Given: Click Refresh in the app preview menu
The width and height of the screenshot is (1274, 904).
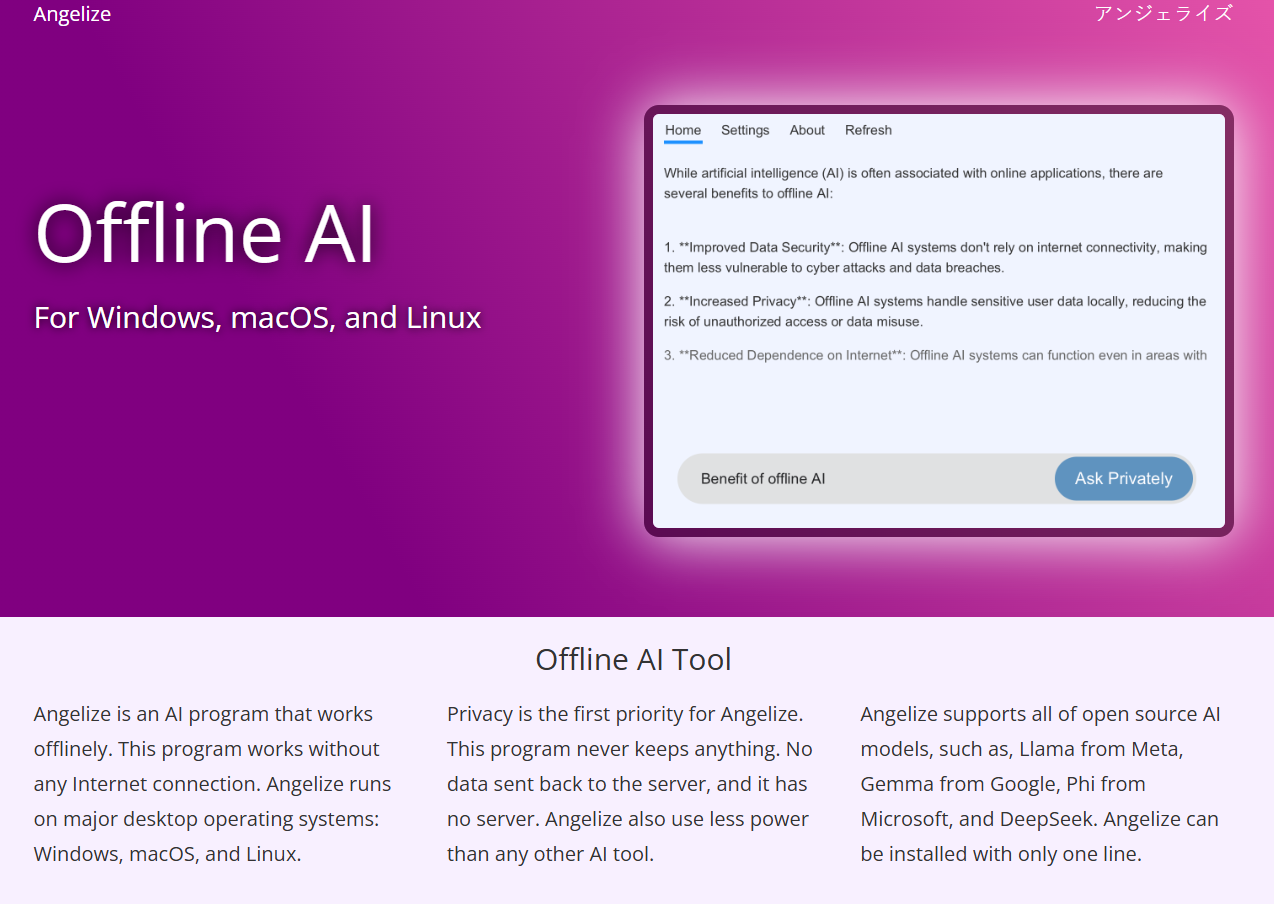Looking at the screenshot, I should point(868,130).
